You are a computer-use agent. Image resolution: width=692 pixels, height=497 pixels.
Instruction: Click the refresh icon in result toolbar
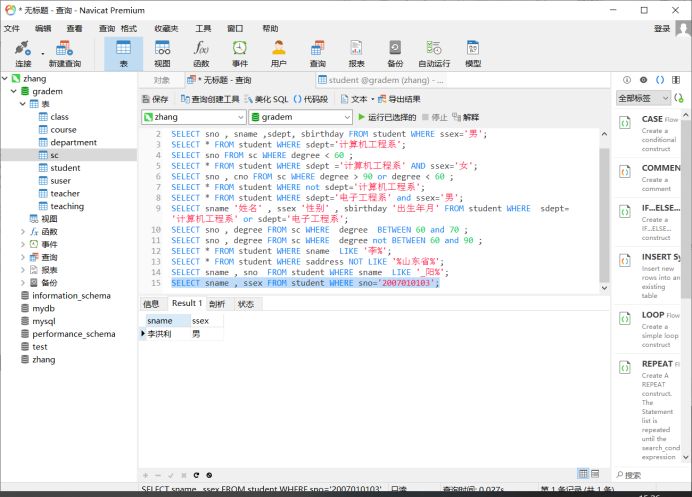coord(196,475)
